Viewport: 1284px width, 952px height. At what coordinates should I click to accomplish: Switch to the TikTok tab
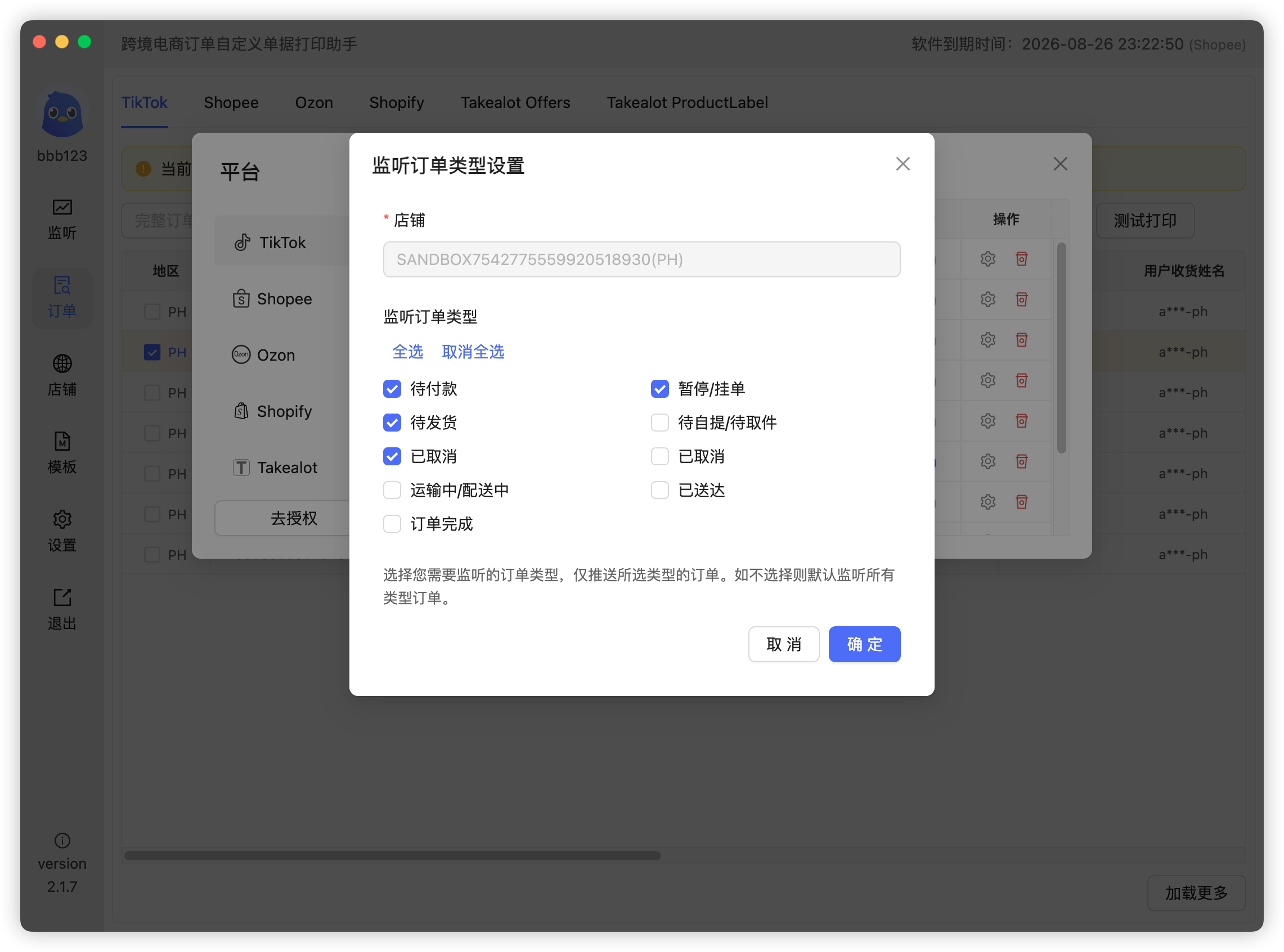click(144, 102)
